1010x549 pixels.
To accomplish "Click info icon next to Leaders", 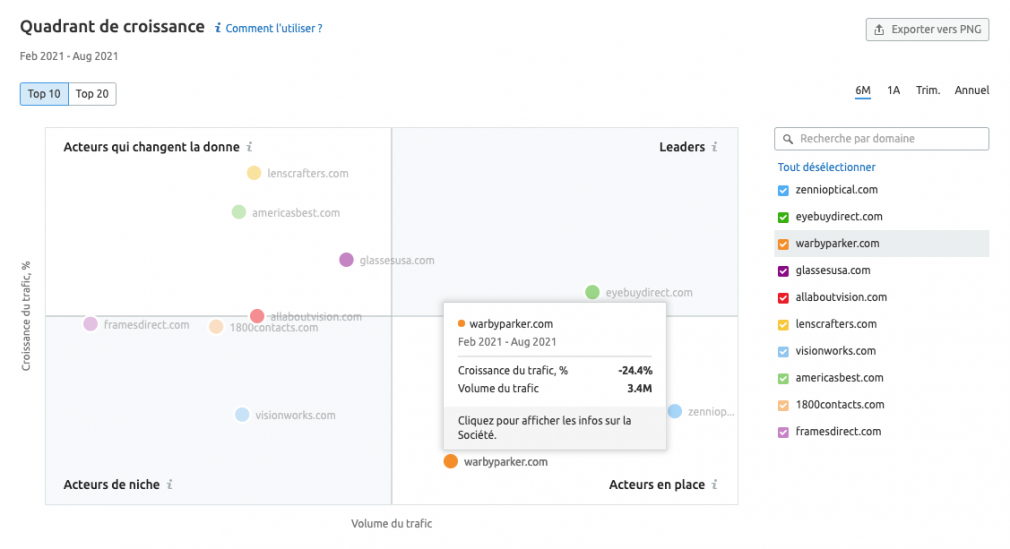I will coord(714,147).
